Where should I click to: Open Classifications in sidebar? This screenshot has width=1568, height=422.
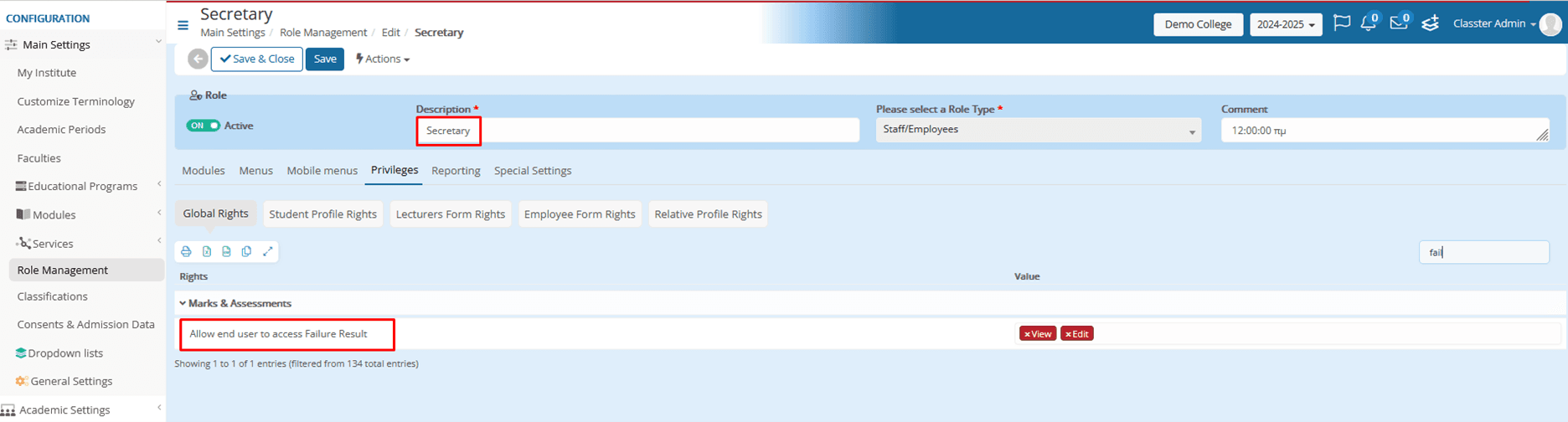[x=52, y=296]
